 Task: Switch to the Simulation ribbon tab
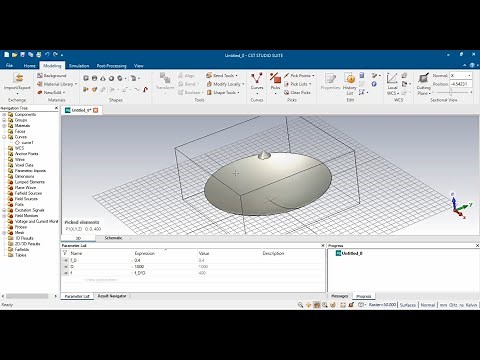coord(79,66)
